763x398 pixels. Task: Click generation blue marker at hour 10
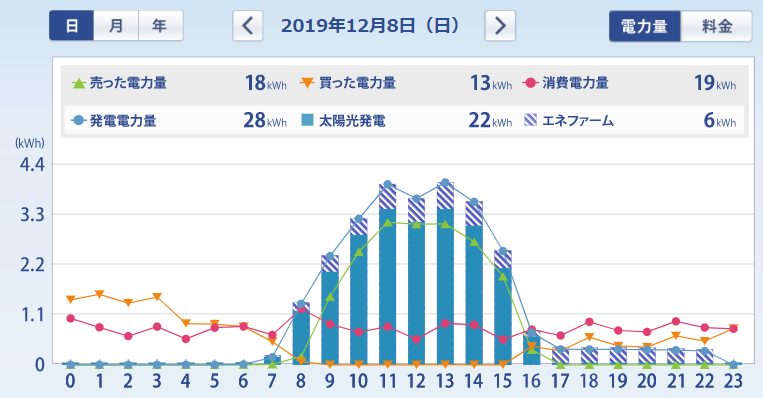pyautogui.click(x=359, y=219)
